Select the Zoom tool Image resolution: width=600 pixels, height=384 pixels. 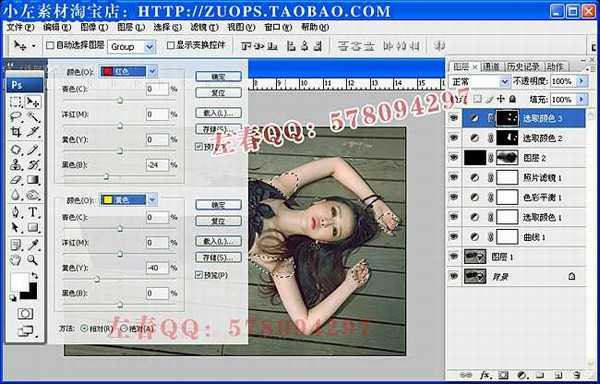(x=33, y=260)
